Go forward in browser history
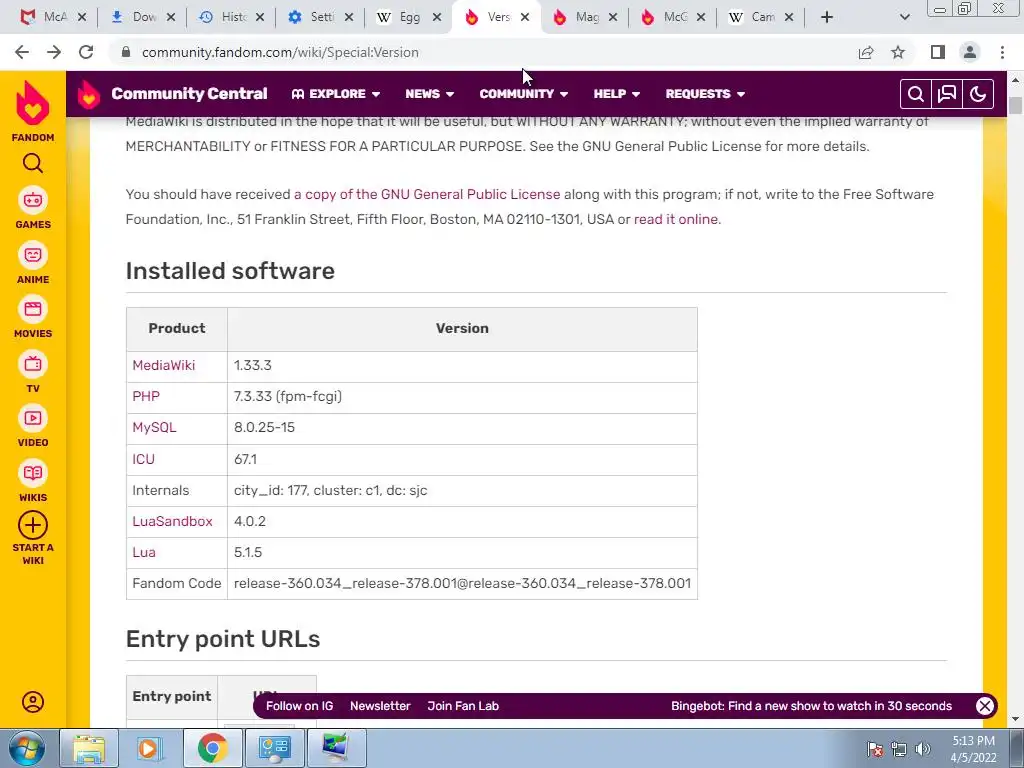The image size is (1024, 768). [x=54, y=52]
